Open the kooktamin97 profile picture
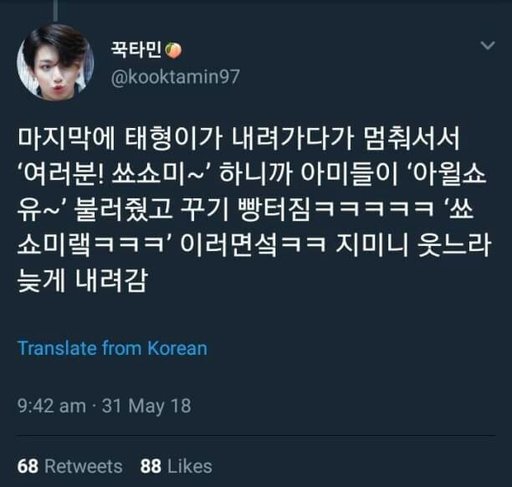512x487 pixels. point(55,62)
